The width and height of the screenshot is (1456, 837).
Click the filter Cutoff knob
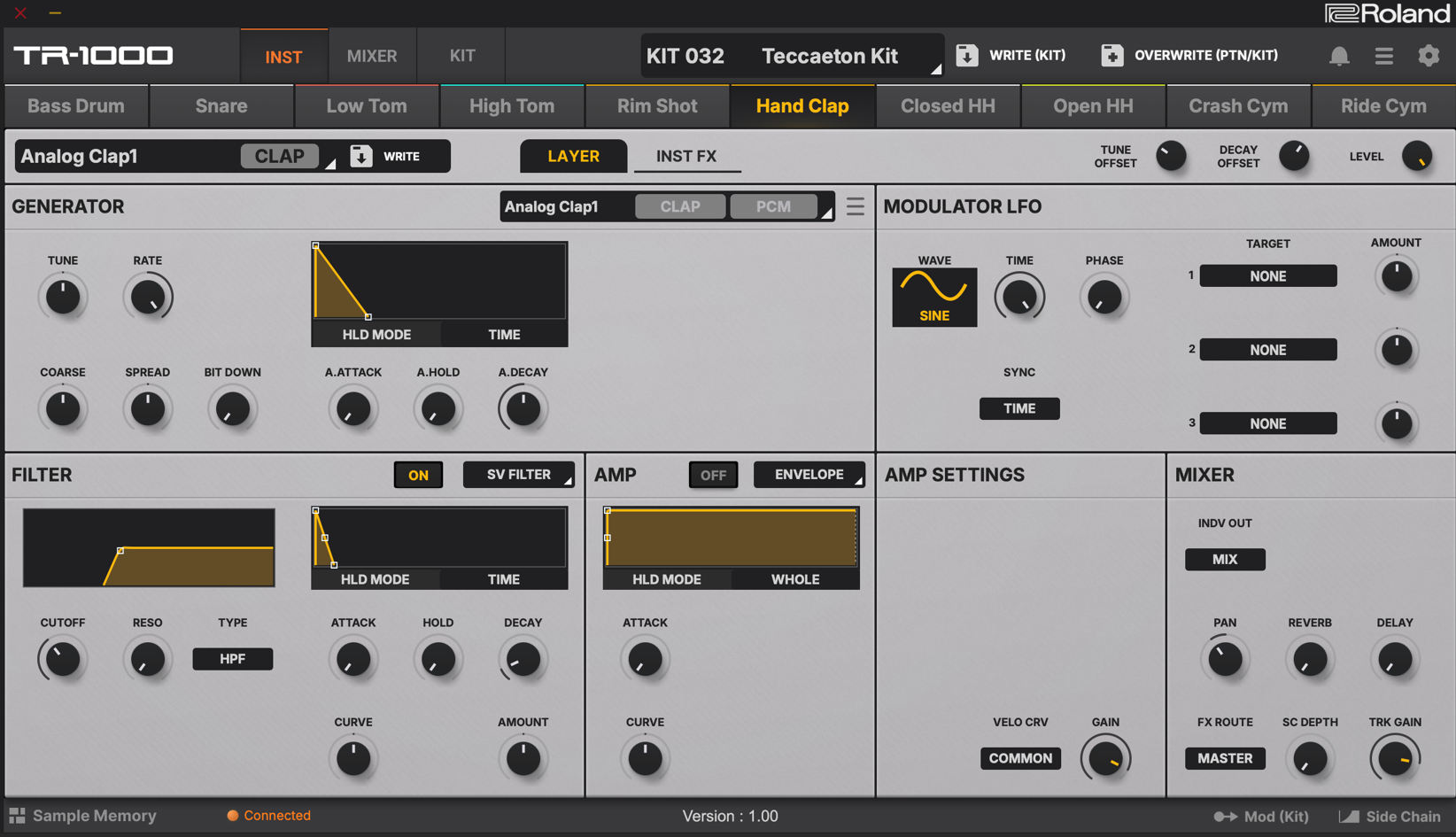(x=63, y=660)
